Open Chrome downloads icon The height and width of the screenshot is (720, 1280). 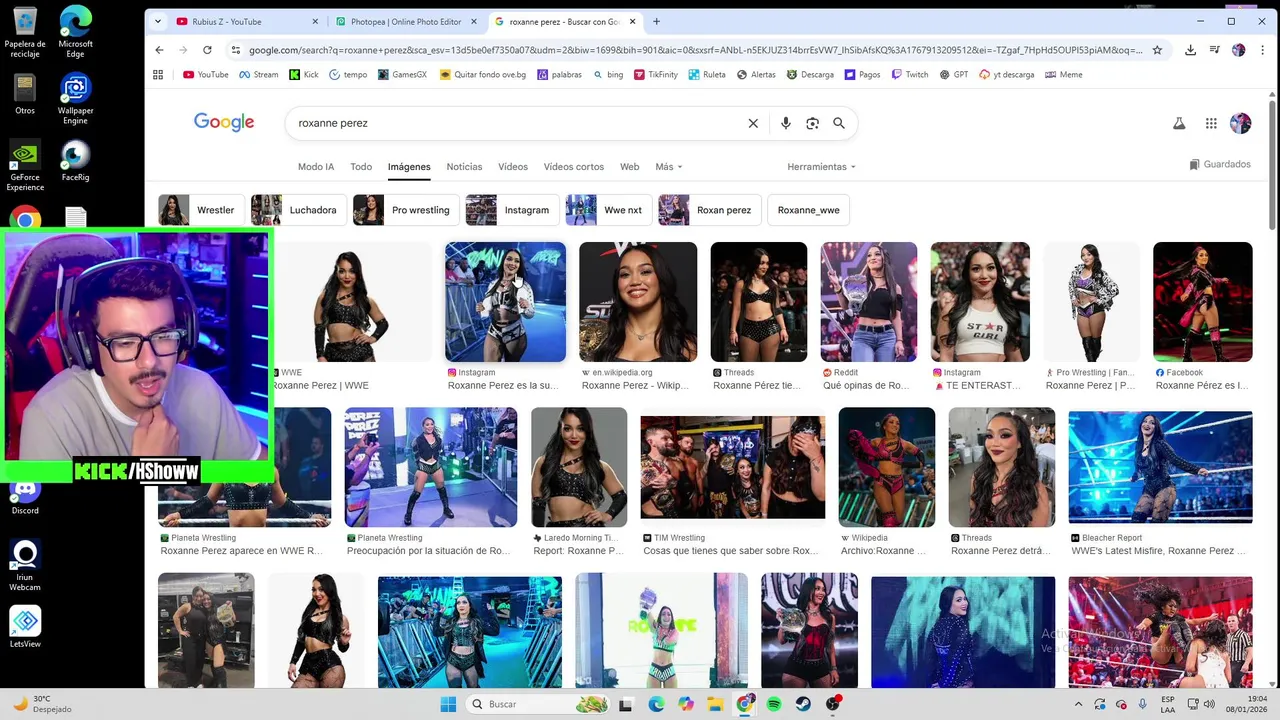point(1190,50)
